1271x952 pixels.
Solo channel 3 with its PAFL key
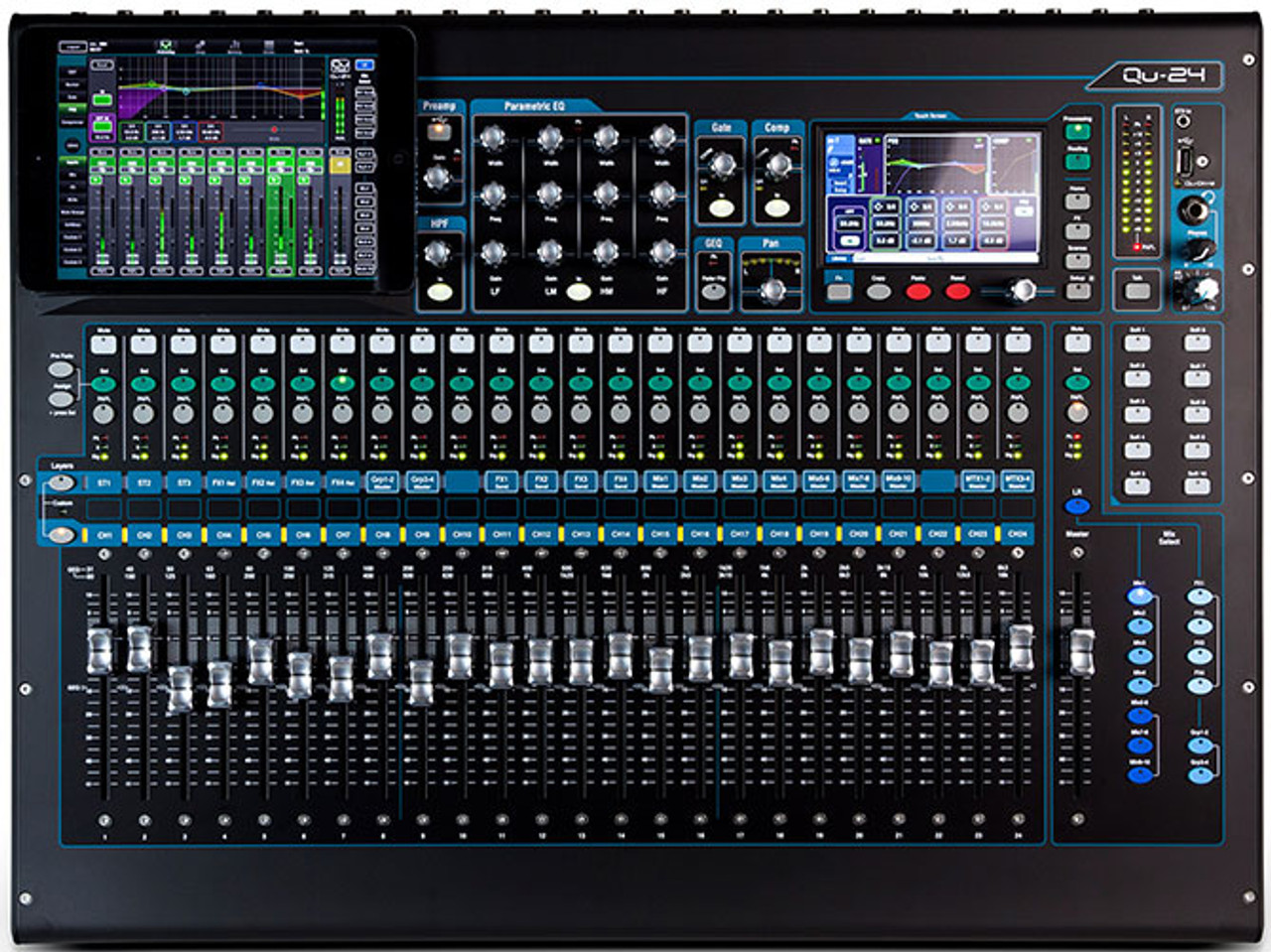(x=183, y=414)
